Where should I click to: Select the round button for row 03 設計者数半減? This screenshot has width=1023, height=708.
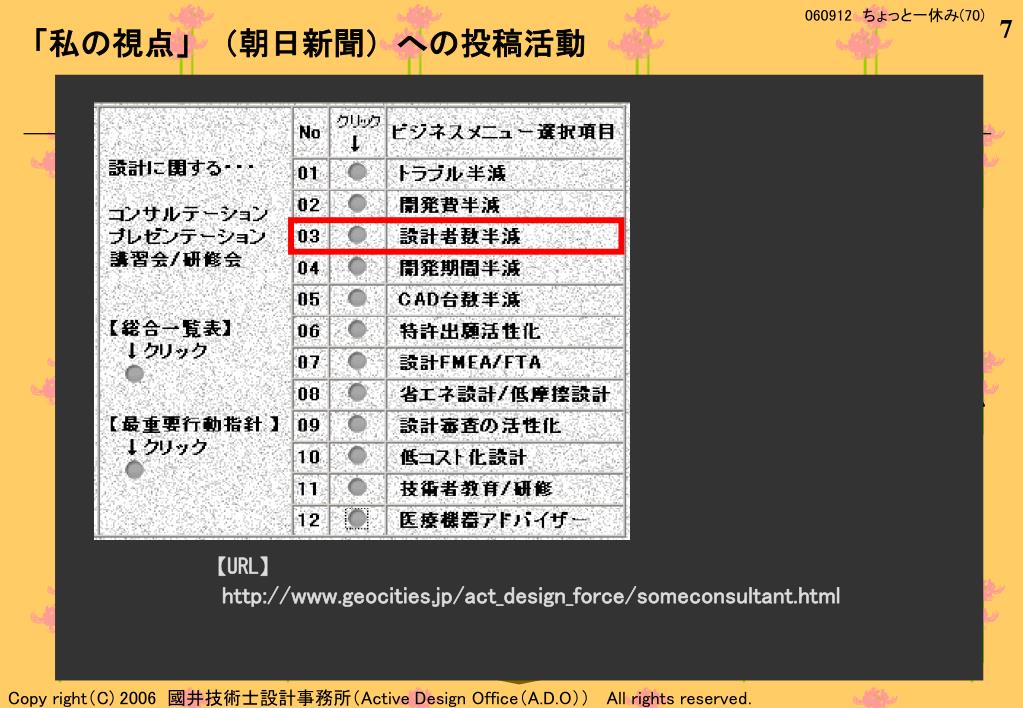(x=357, y=235)
